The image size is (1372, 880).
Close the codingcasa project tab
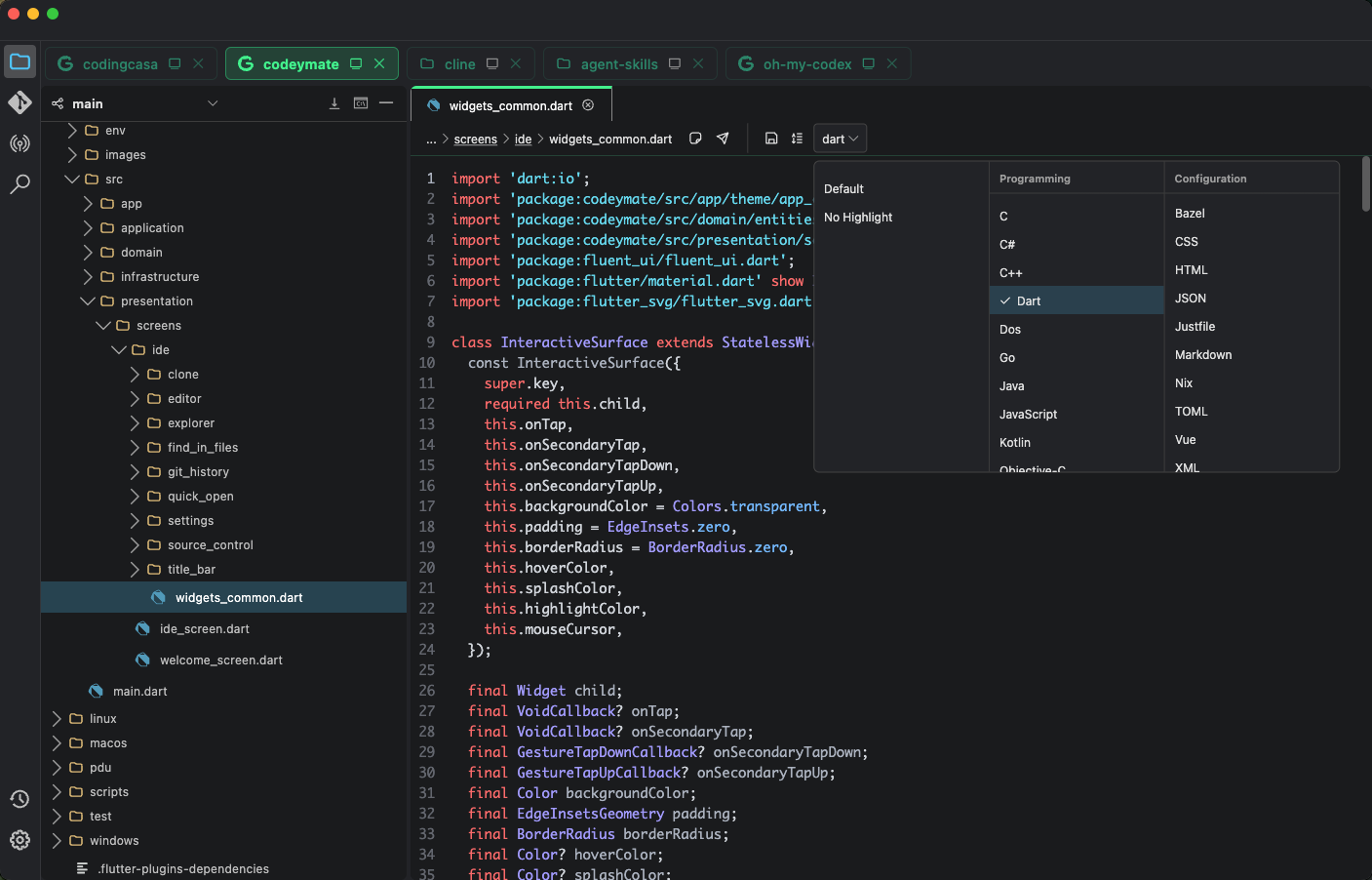198,63
